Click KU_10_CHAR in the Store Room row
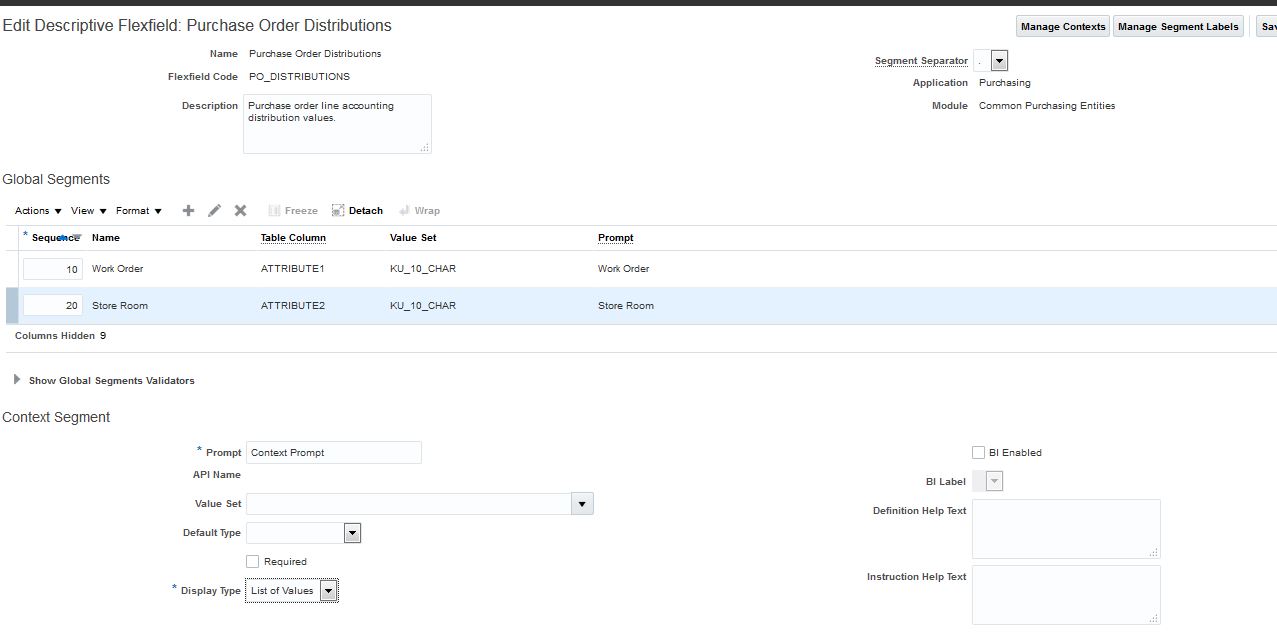Viewport: 1277px width, 638px height. tap(422, 306)
